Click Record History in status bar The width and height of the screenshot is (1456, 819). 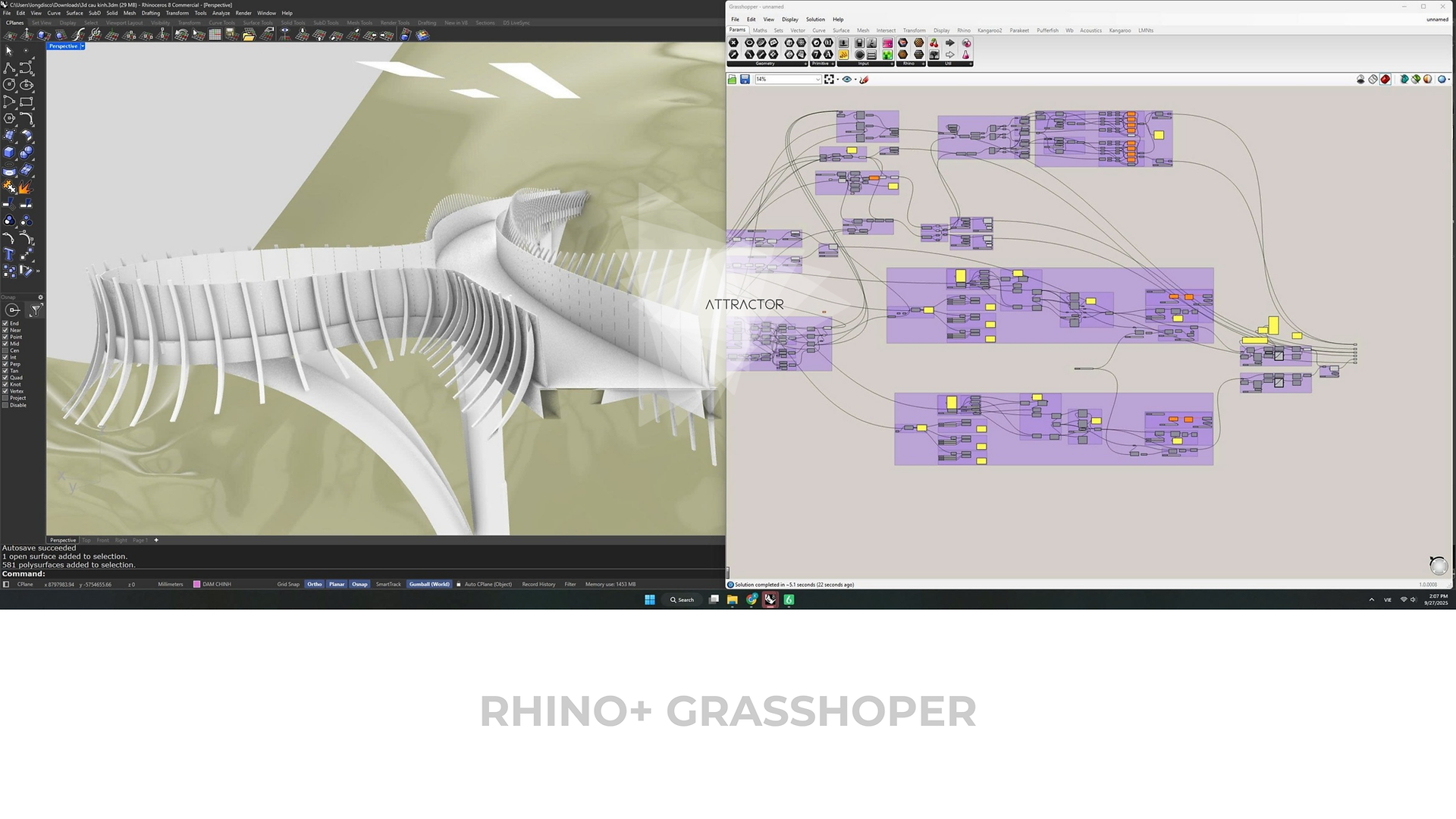click(x=538, y=584)
